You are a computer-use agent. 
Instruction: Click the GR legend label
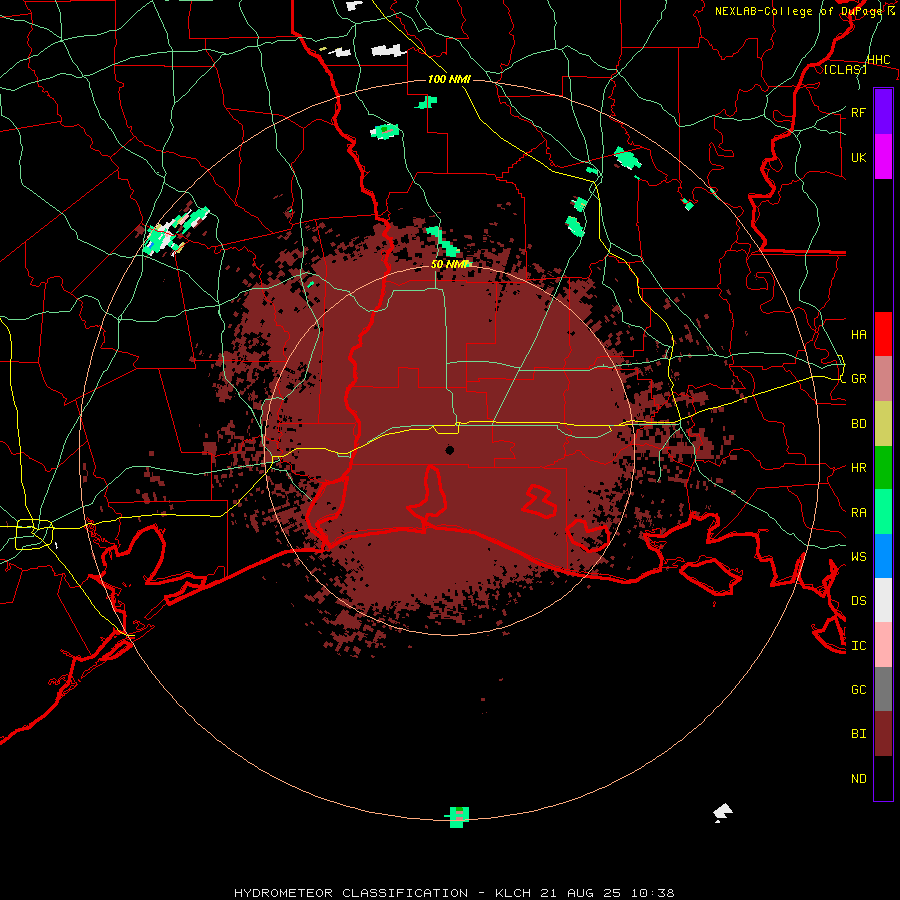(x=858, y=379)
